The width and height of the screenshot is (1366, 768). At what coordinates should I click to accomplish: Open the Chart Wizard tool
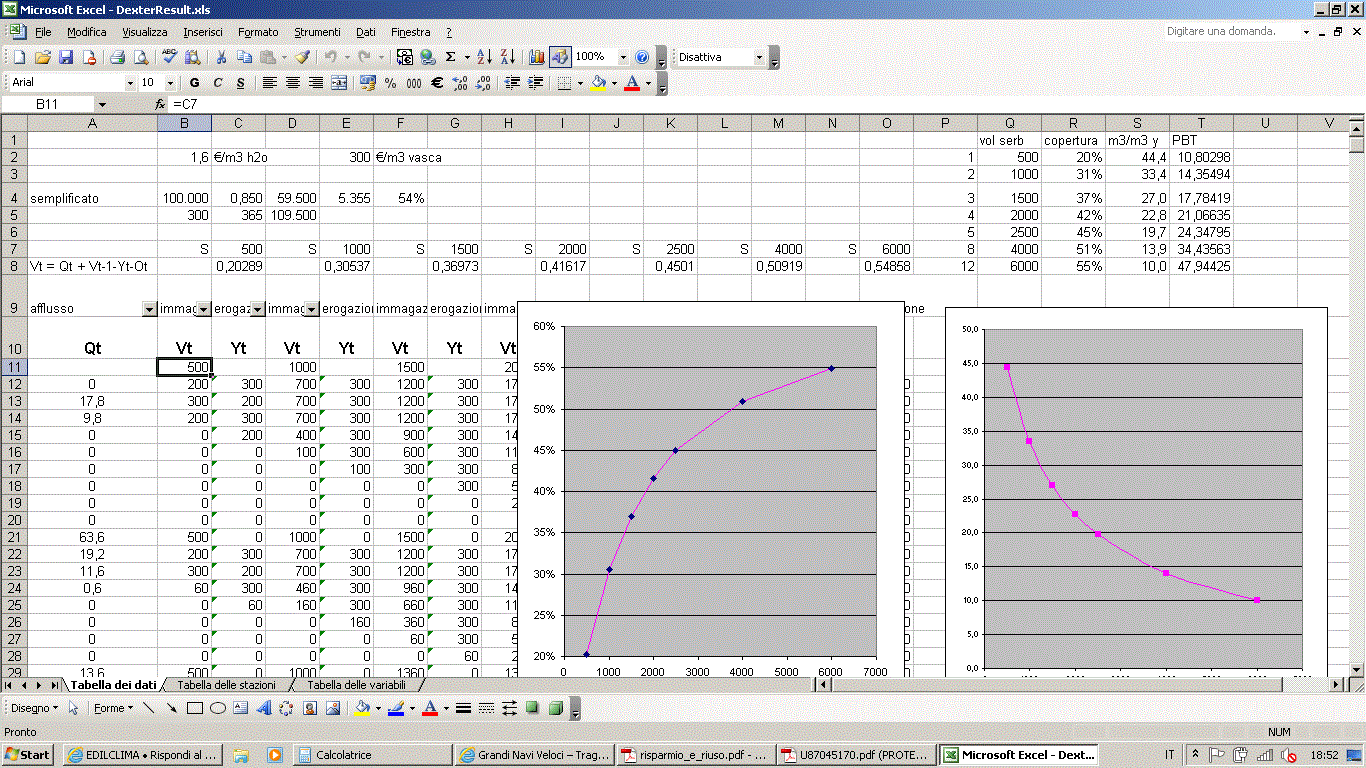pyautogui.click(x=537, y=57)
